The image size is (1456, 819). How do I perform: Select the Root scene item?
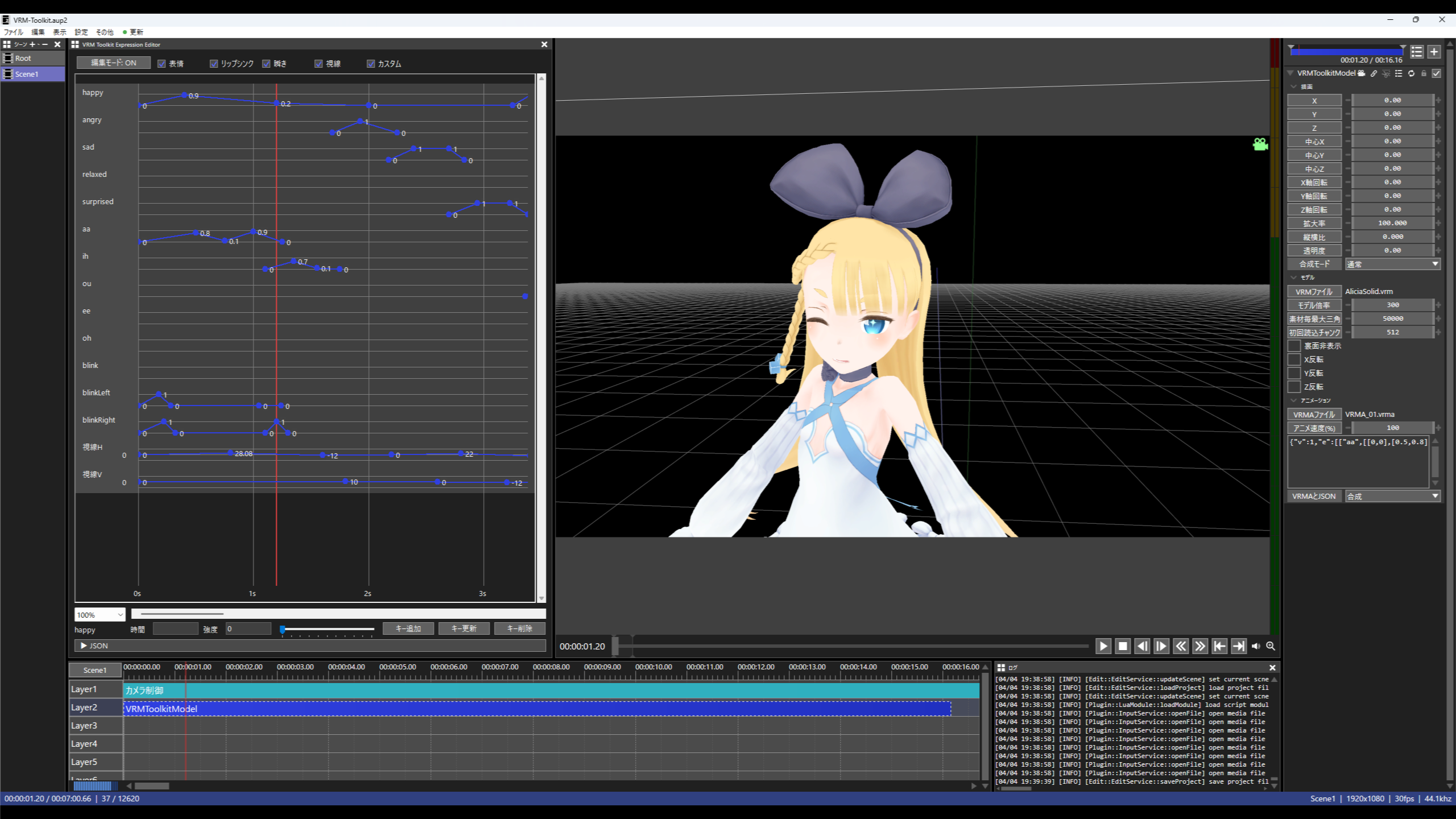pos(32,58)
